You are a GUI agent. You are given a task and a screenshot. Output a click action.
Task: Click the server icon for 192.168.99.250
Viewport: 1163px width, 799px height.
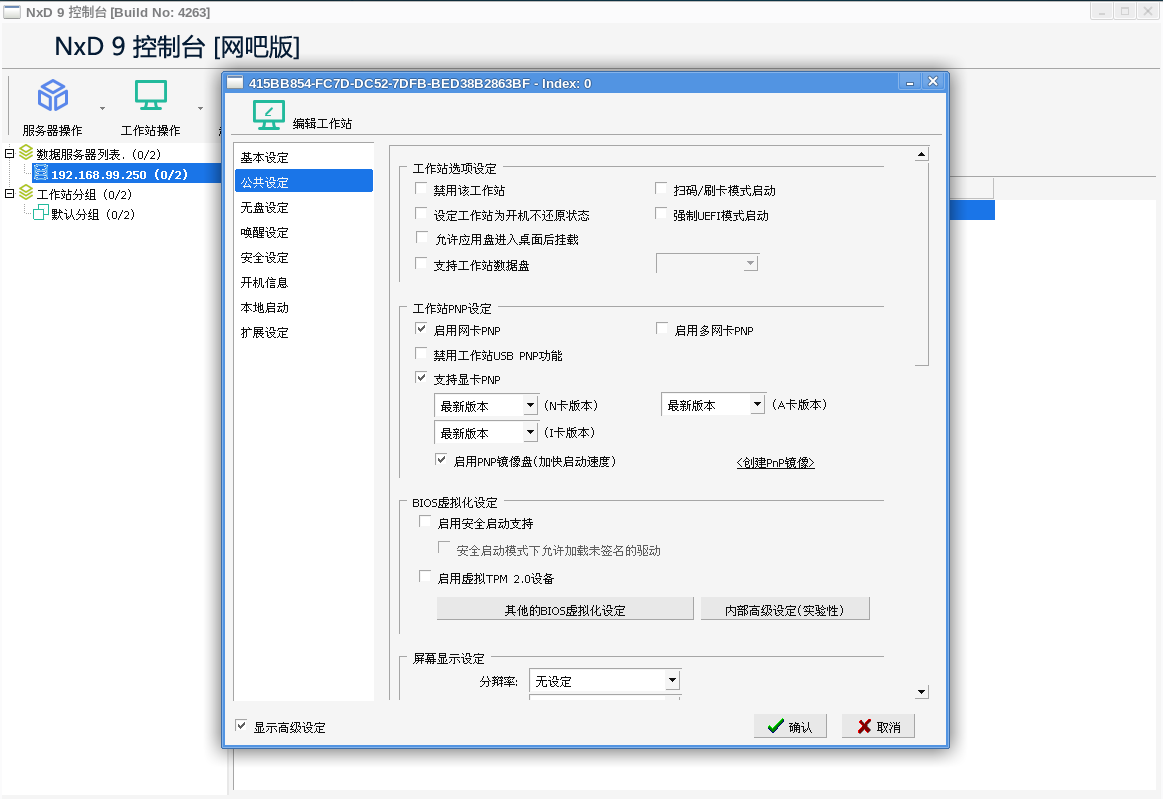click(41, 174)
